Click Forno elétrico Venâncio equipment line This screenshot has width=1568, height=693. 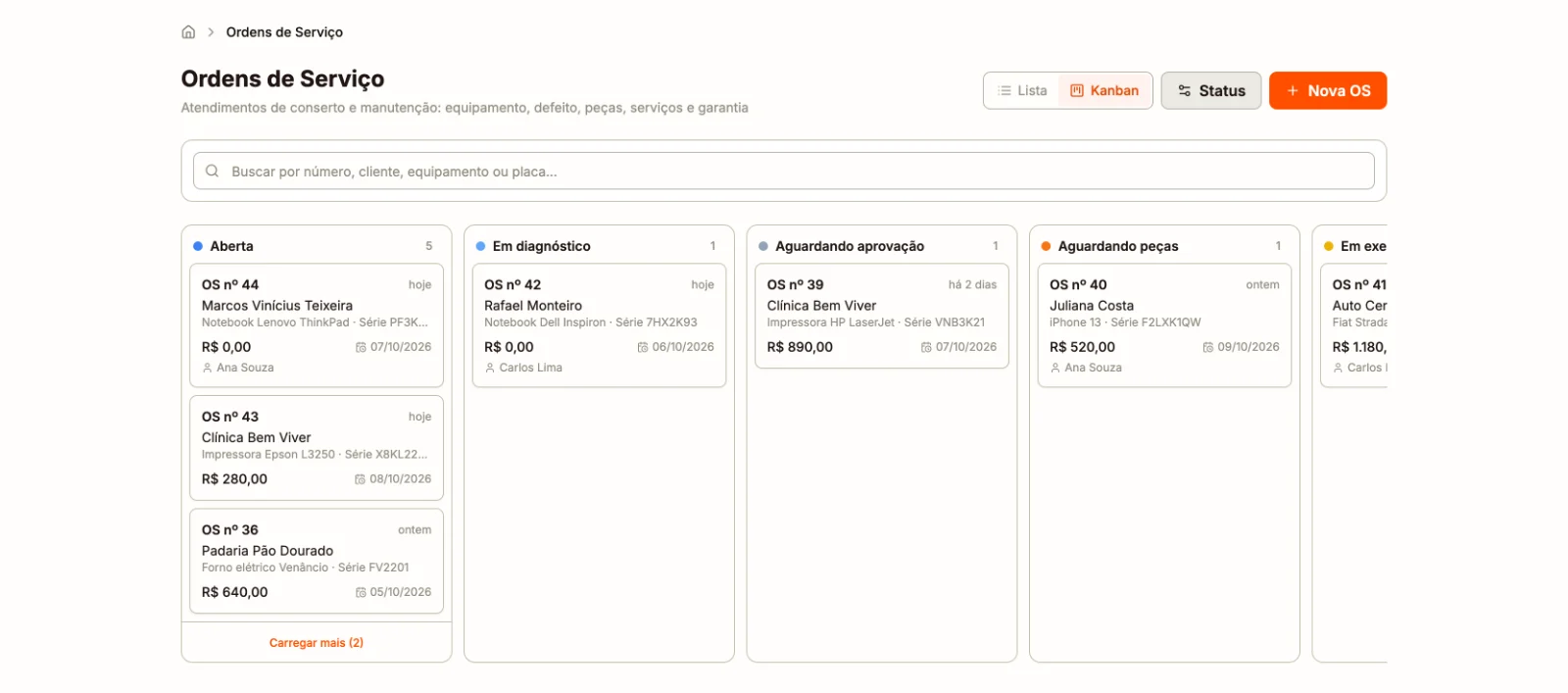306,568
